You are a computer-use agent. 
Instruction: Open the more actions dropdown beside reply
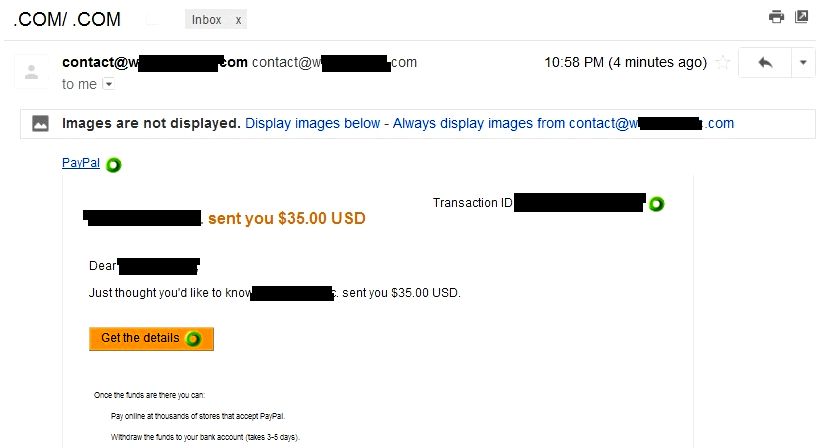pyautogui.click(x=803, y=63)
